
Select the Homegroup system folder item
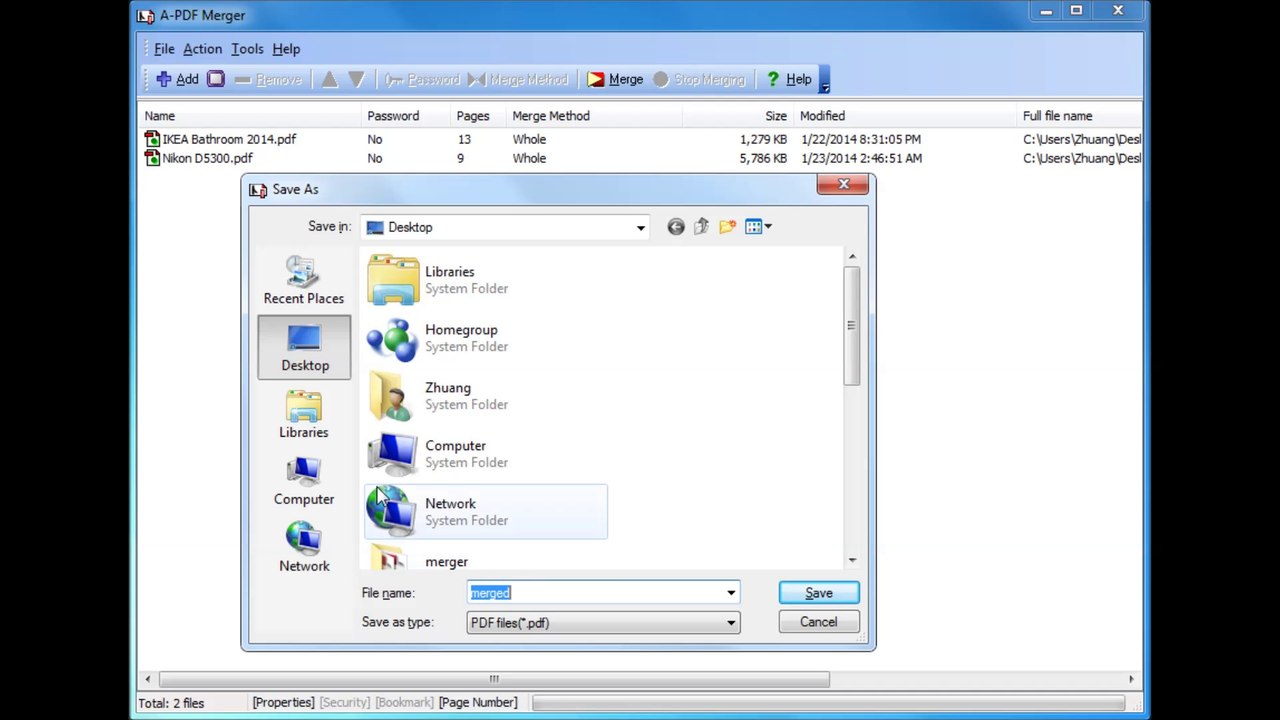click(x=485, y=338)
